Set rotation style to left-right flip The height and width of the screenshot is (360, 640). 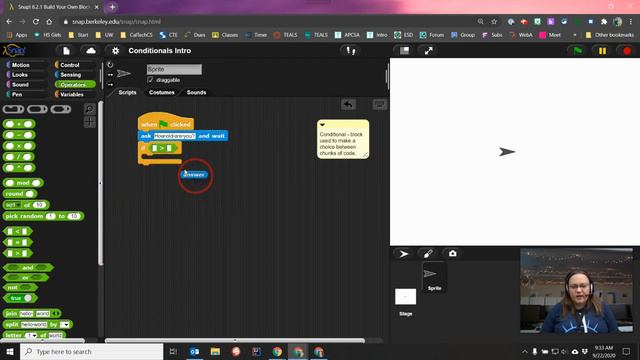pos(110,75)
